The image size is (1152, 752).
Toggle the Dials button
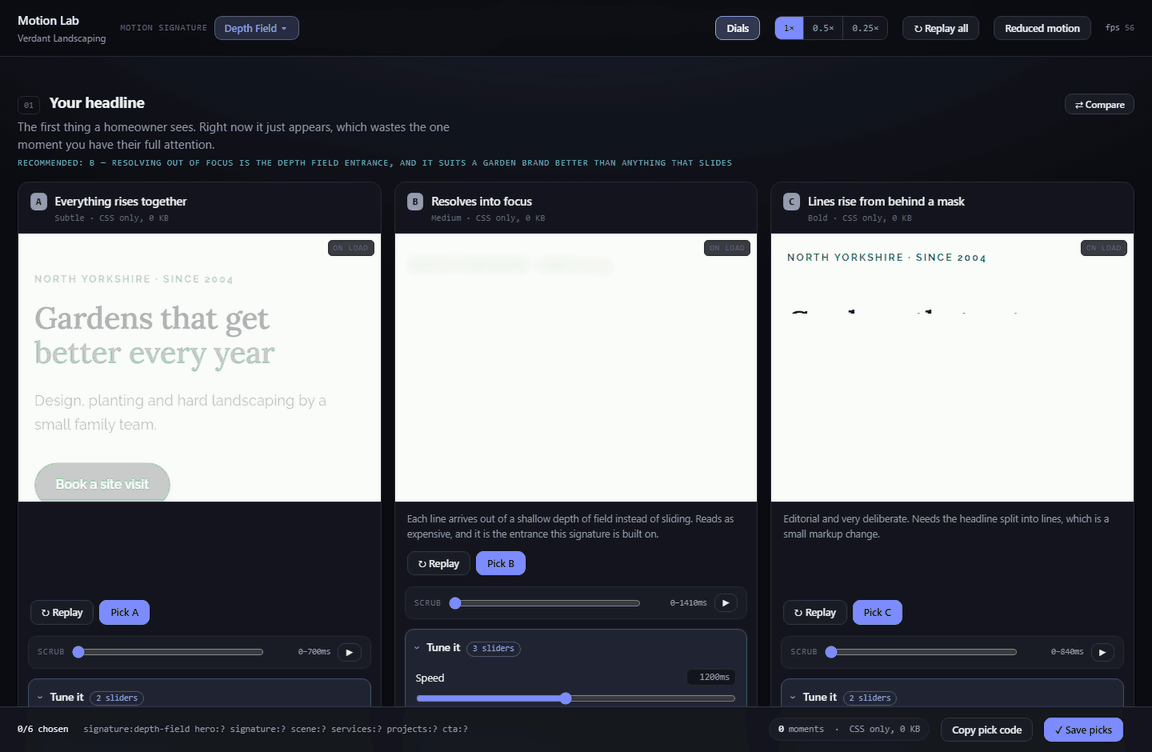click(737, 28)
